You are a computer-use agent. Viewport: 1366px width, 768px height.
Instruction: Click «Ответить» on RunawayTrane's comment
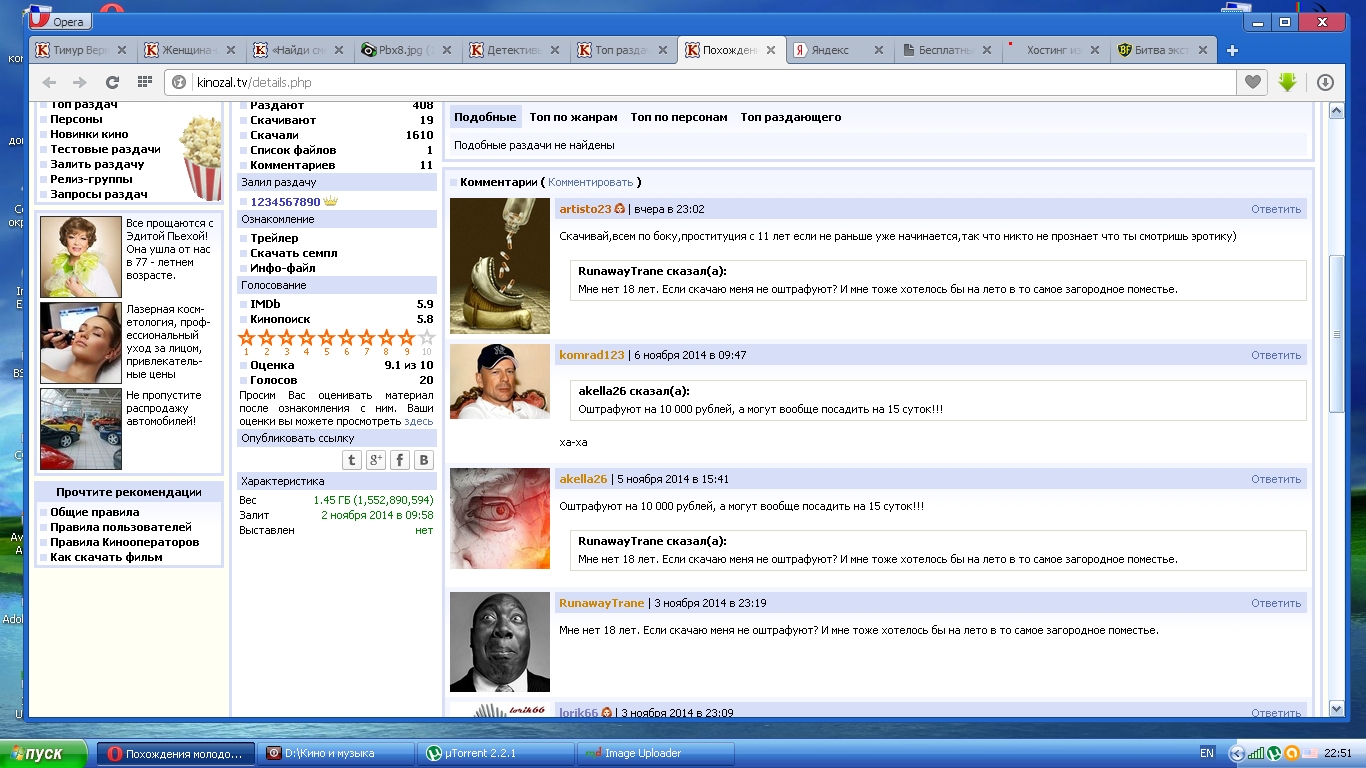tap(1276, 603)
